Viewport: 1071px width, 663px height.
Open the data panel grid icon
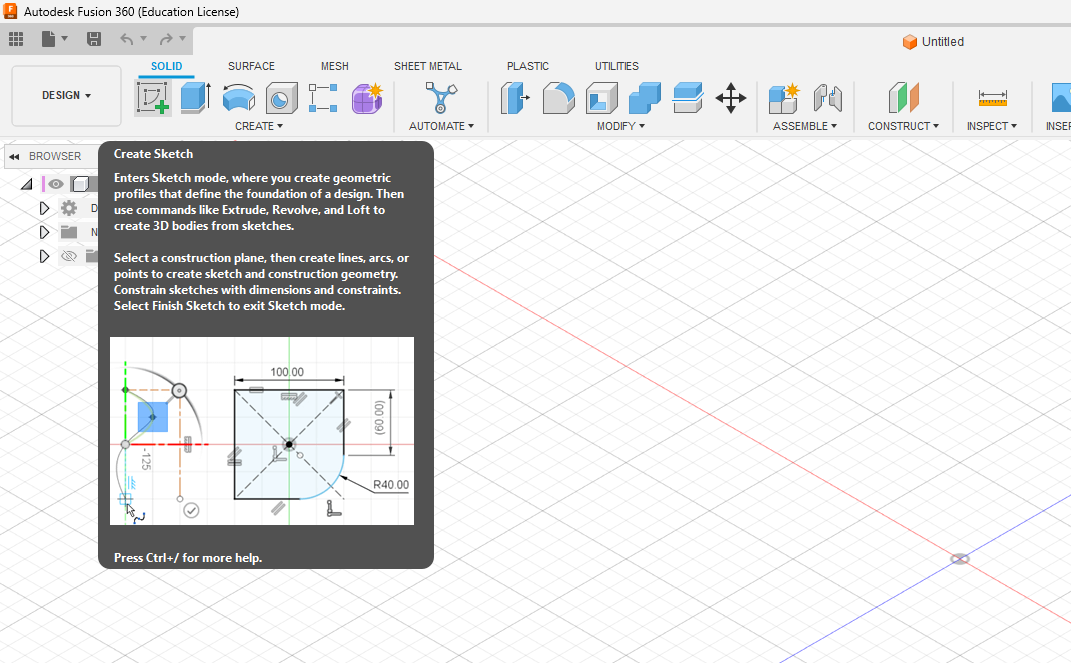[16, 39]
